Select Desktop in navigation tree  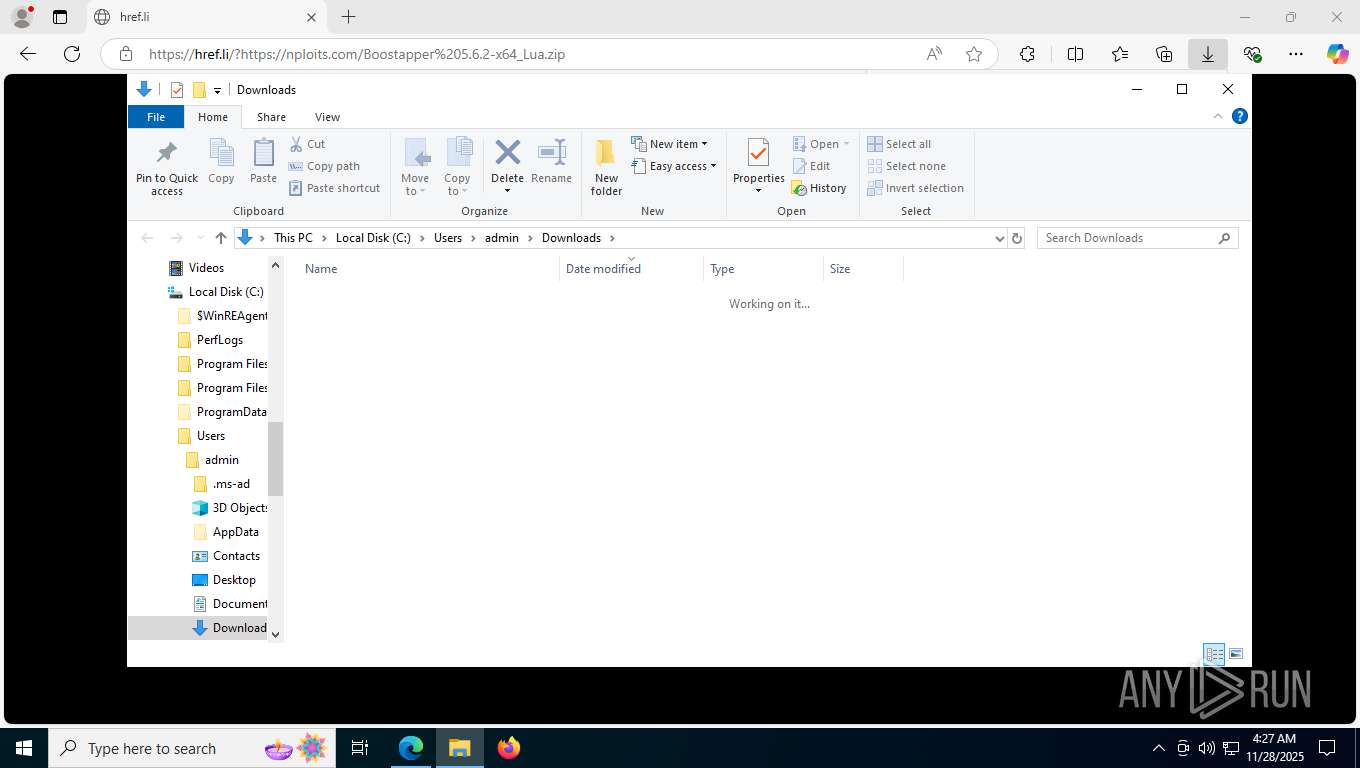click(234, 580)
